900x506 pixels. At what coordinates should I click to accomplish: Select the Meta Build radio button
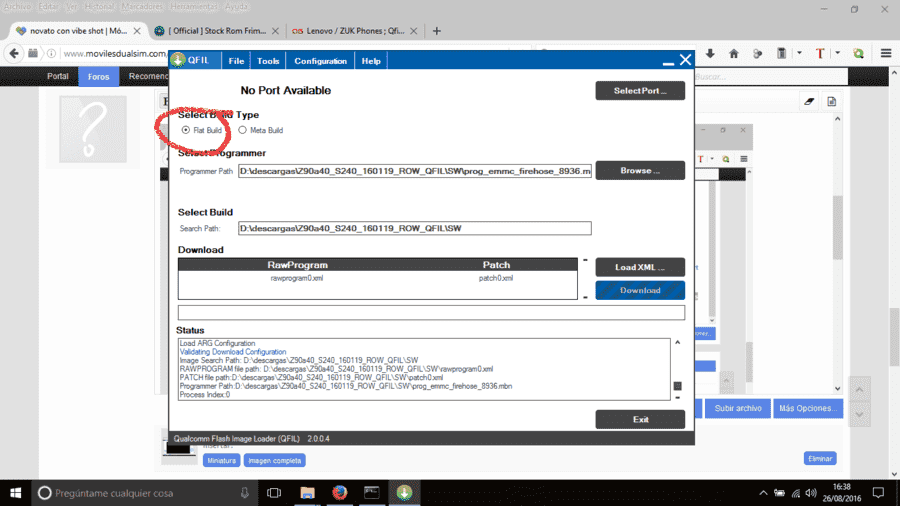point(242,130)
